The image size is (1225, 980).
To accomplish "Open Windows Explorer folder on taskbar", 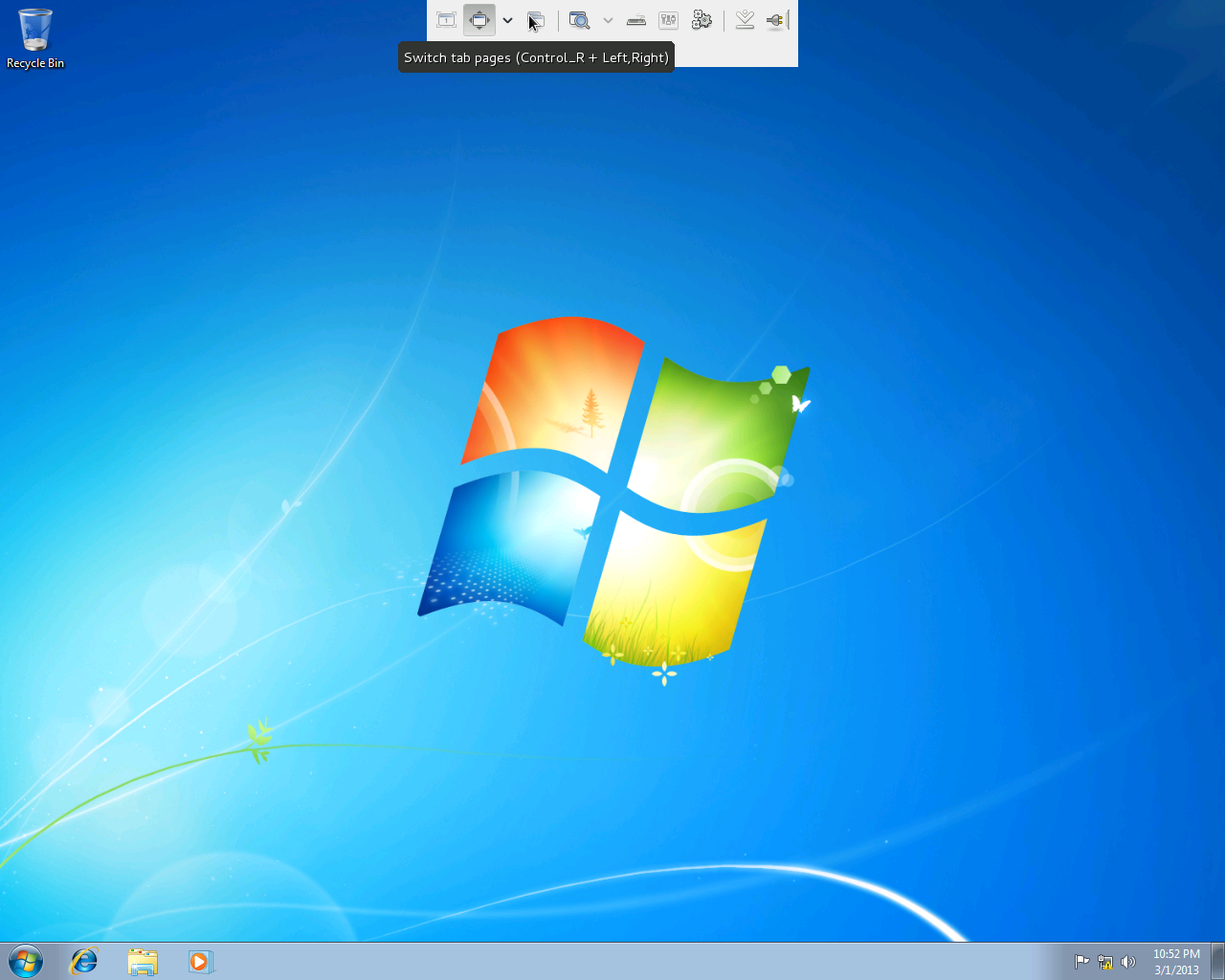I will (143, 961).
